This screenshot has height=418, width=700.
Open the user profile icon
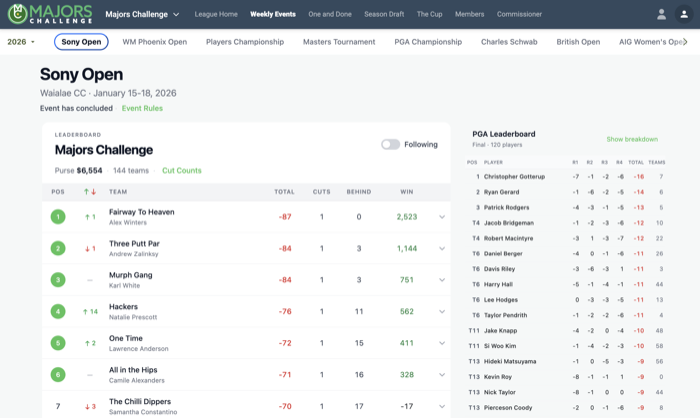click(662, 14)
